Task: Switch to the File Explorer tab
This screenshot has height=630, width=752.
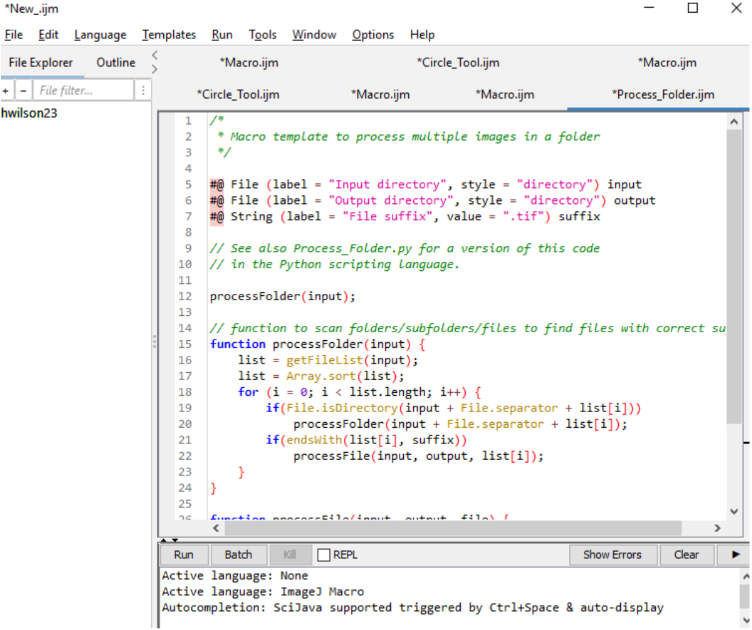Action: (41, 62)
